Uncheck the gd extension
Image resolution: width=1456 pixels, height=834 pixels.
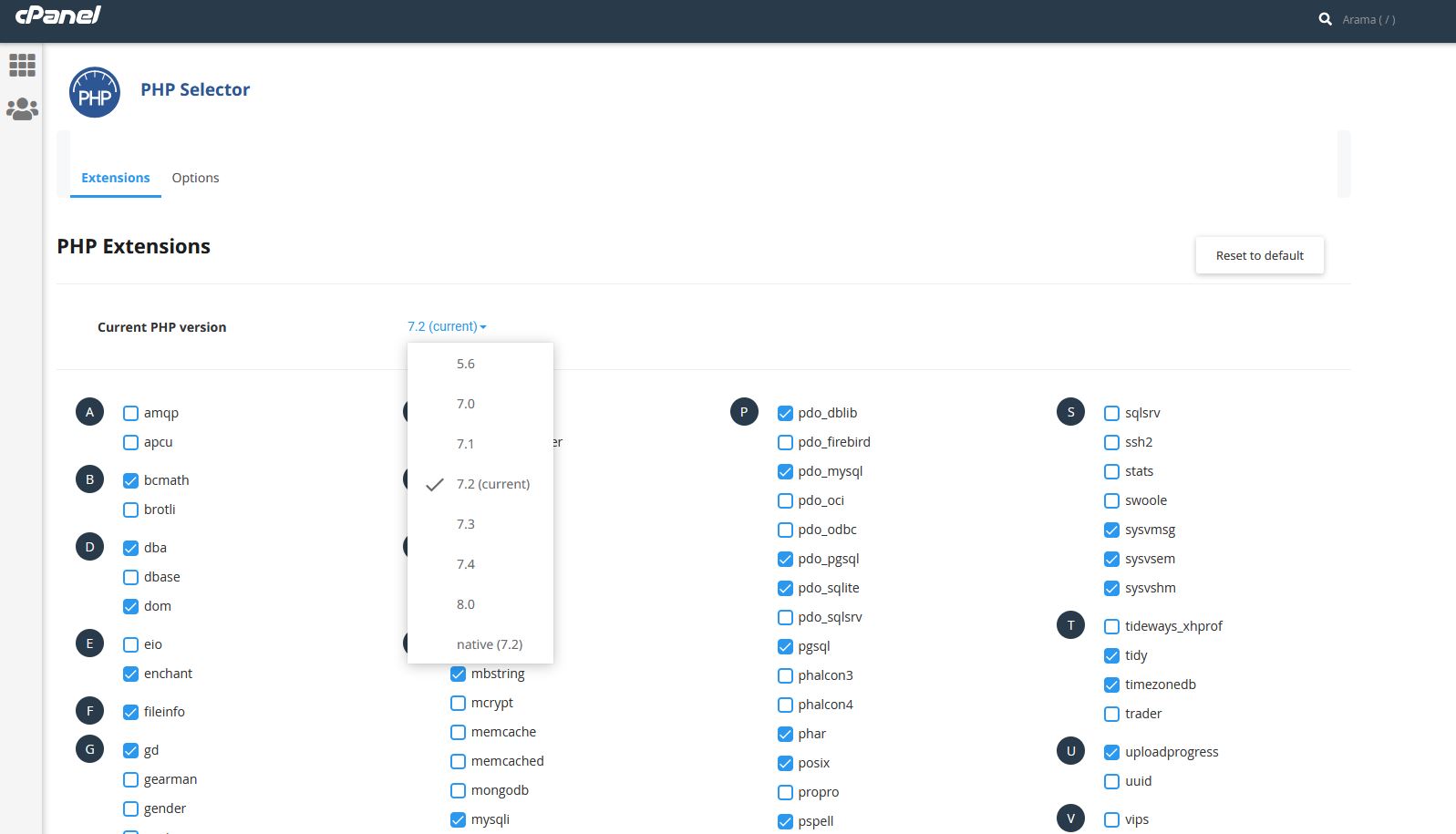pyautogui.click(x=130, y=750)
